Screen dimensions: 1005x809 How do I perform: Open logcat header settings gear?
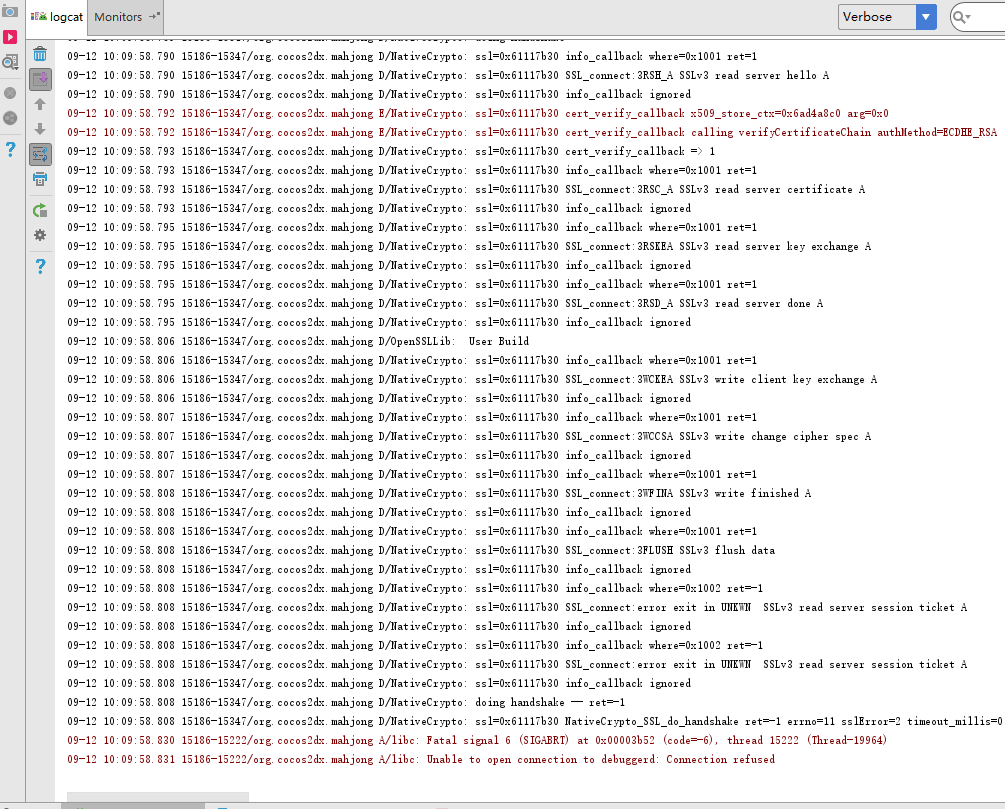tap(40, 235)
